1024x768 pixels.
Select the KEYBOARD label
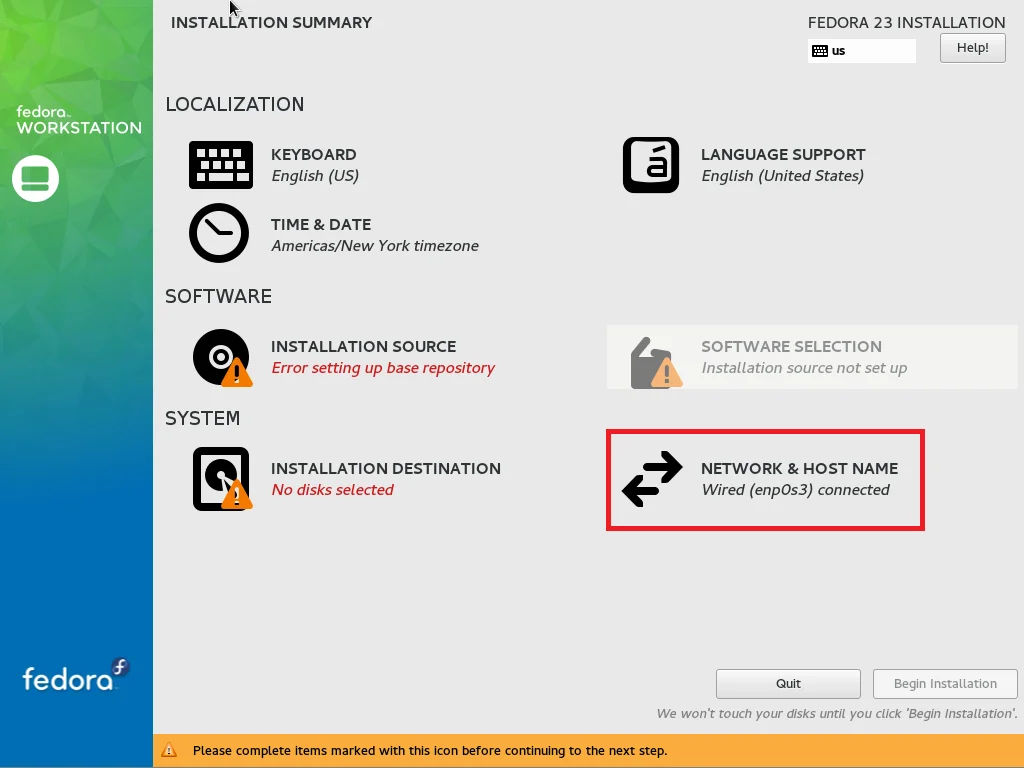(313, 155)
